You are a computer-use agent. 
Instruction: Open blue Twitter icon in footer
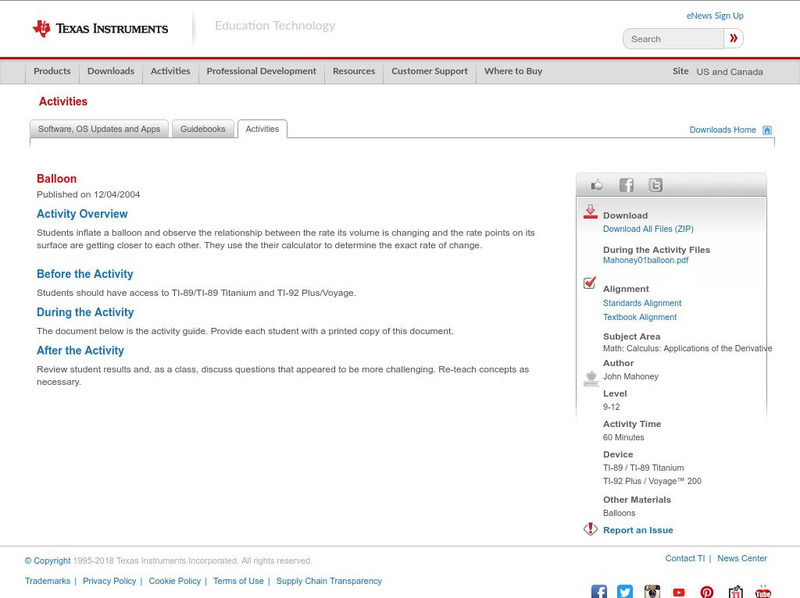point(625,592)
